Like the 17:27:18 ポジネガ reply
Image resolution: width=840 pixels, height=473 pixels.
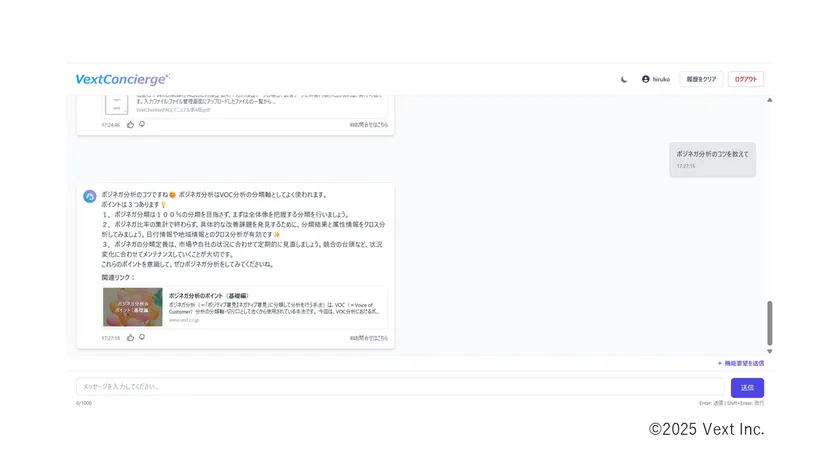tap(130, 338)
